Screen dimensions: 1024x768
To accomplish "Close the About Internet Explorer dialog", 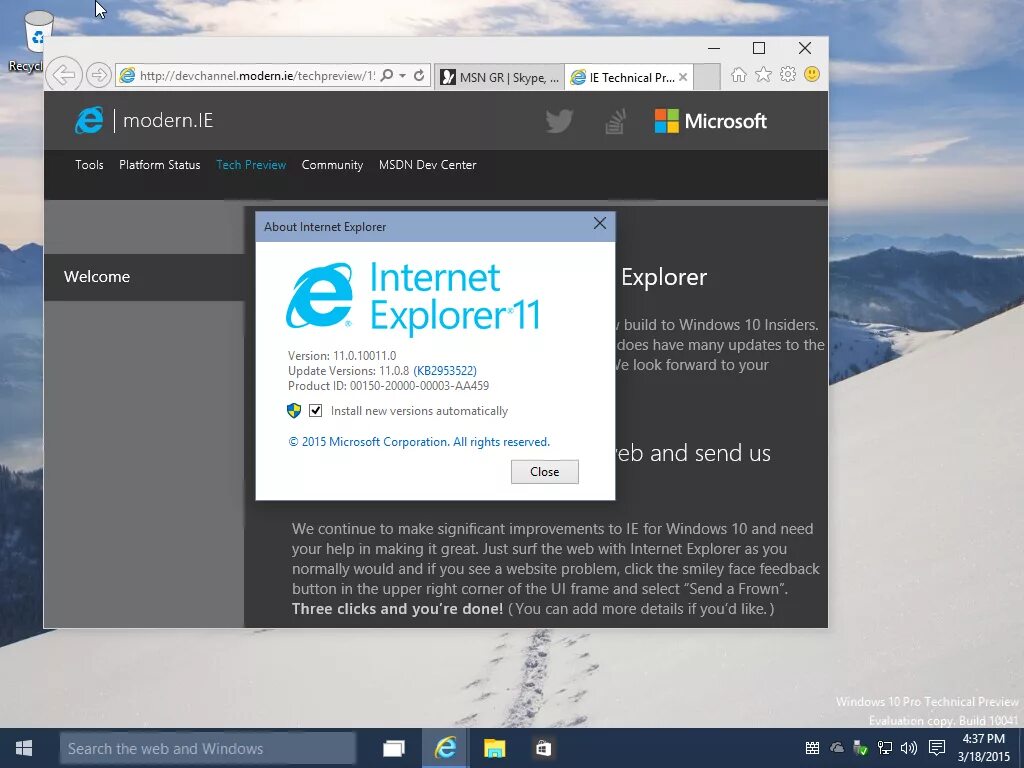I will pos(600,224).
